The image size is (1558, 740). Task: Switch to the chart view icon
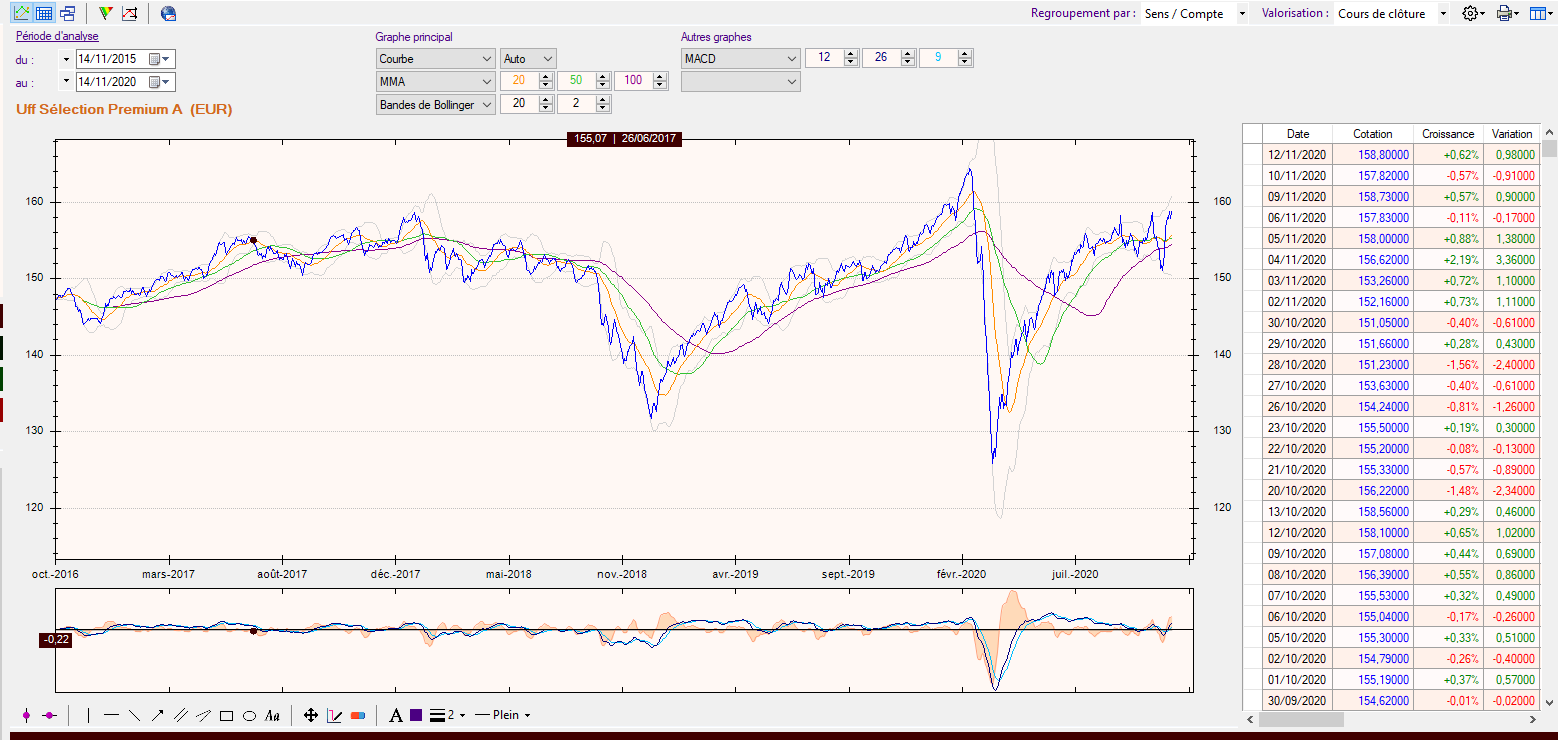21,13
